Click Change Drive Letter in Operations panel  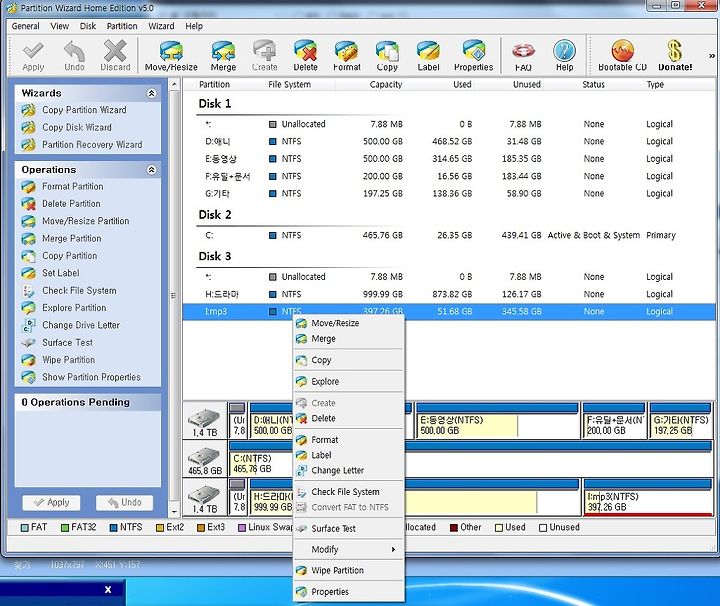(81, 325)
